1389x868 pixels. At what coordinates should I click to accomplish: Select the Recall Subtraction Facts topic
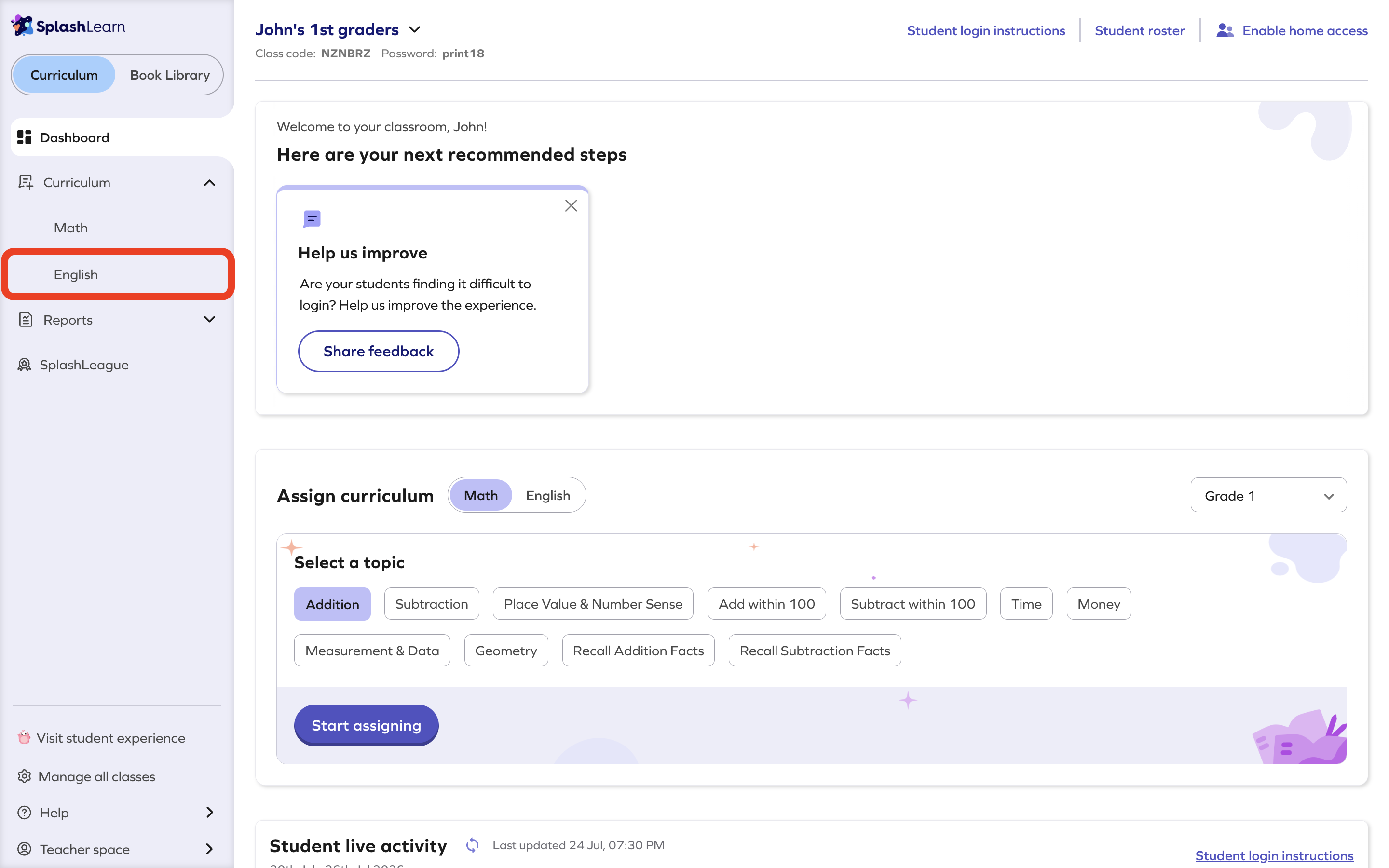coord(815,651)
